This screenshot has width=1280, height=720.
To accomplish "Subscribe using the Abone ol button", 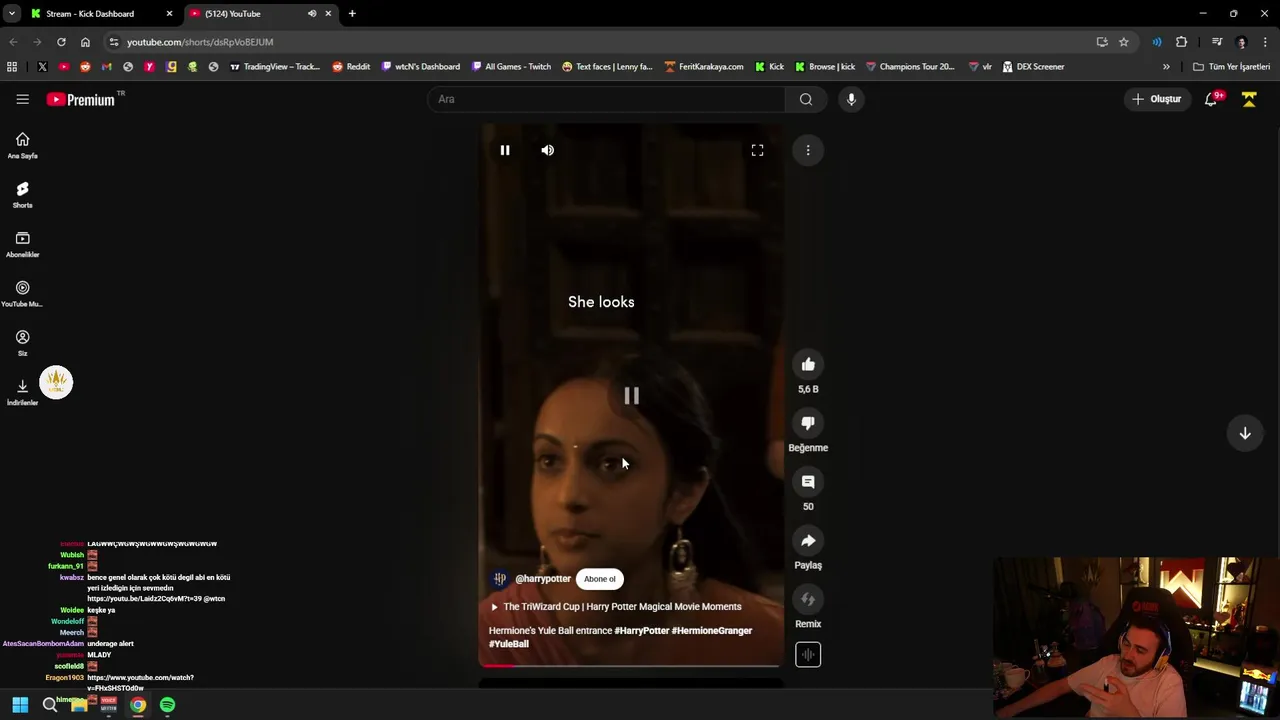I will coord(600,579).
